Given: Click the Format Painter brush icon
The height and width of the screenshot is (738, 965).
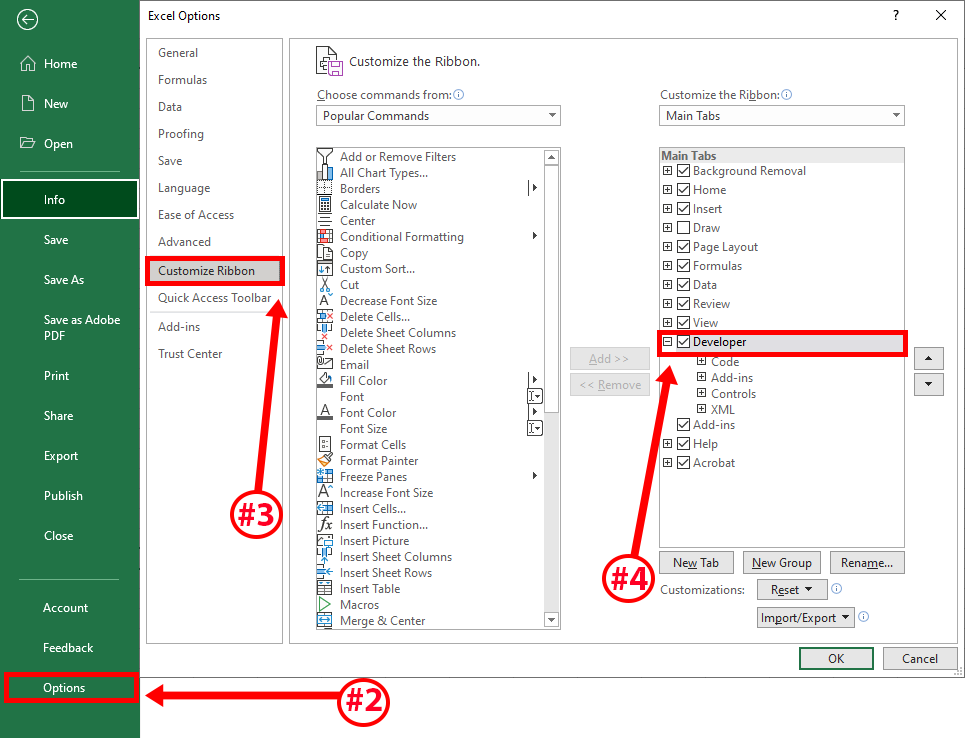Looking at the screenshot, I should click(x=325, y=461).
